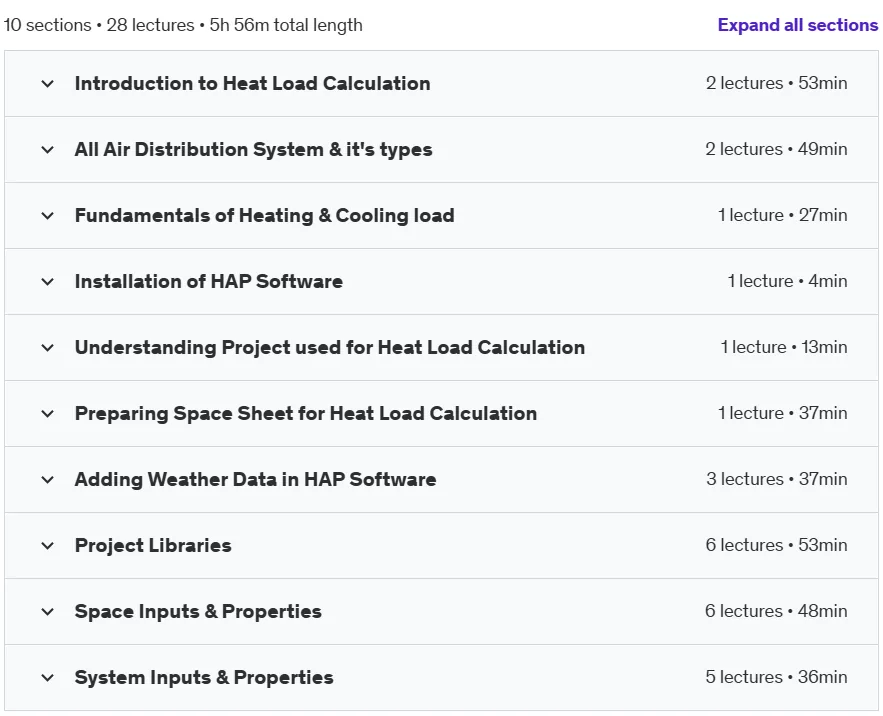Open Adding Weather Data in HAP Software title
This screenshot has height=716, width=883.
pos(256,479)
